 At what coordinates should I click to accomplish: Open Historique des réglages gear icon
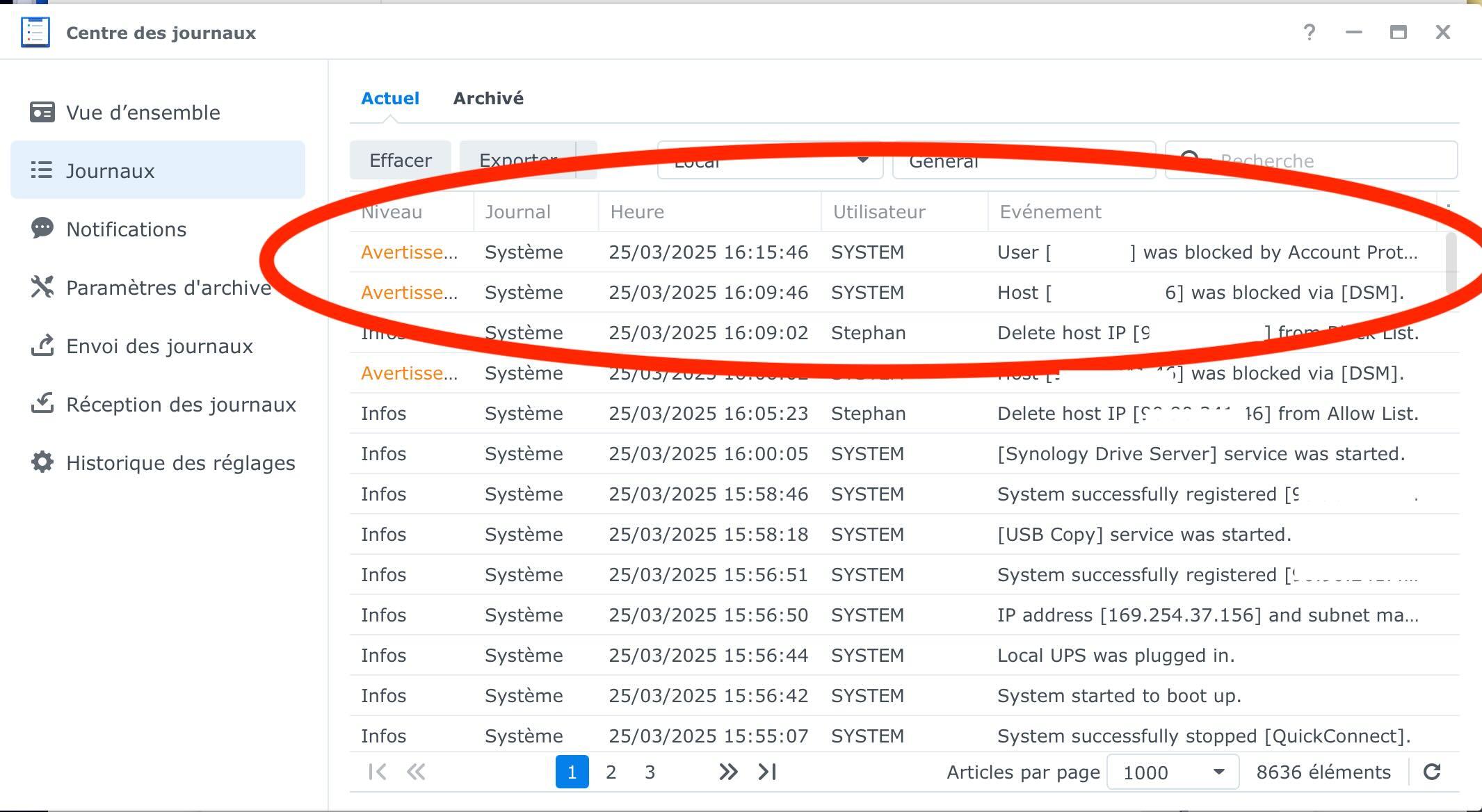pos(42,462)
